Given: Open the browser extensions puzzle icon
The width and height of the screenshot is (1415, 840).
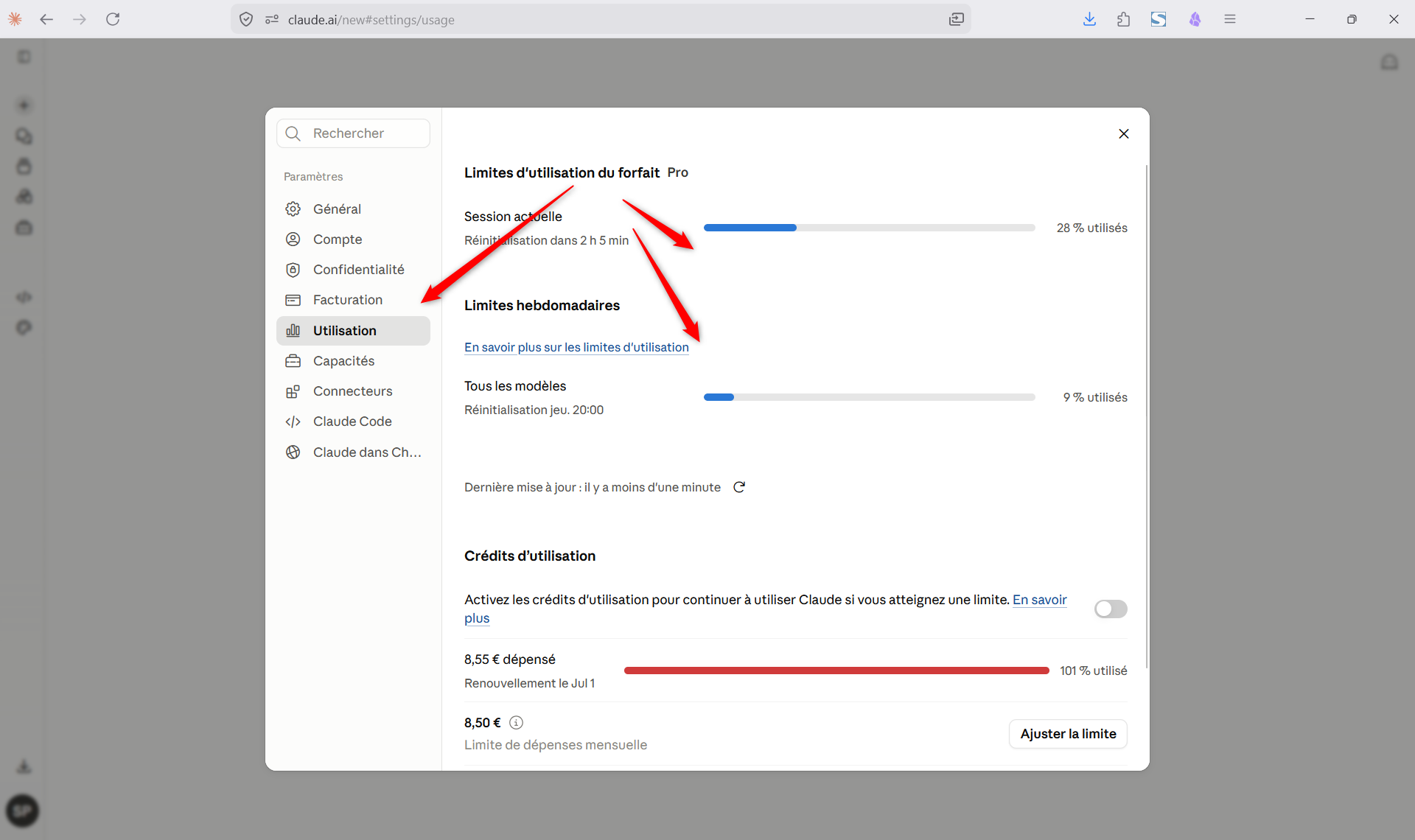Looking at the screenshot, I should pyautogui.click(x=1123, y=19).
